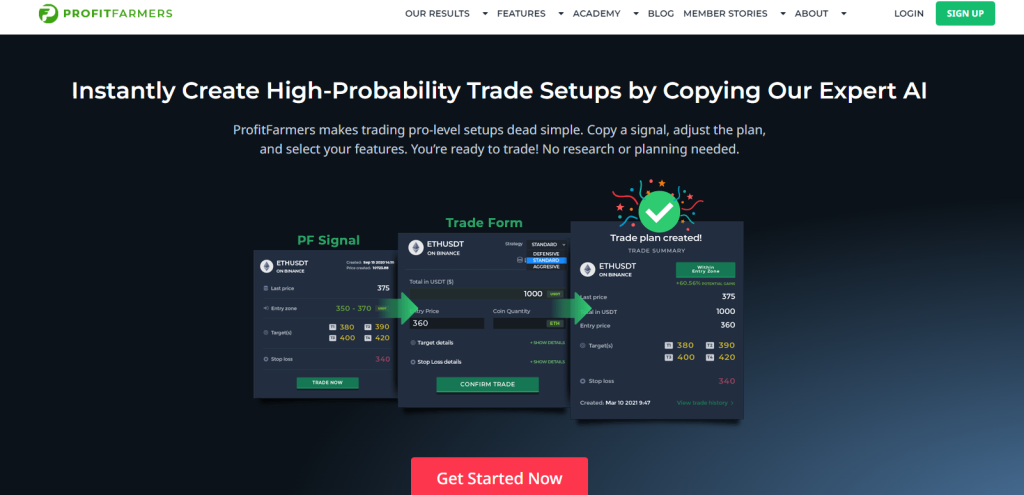The width and height of the screenshot is (1024, 495).
Task: Expand the Features menu arrow
Action: tap(560, 13)
